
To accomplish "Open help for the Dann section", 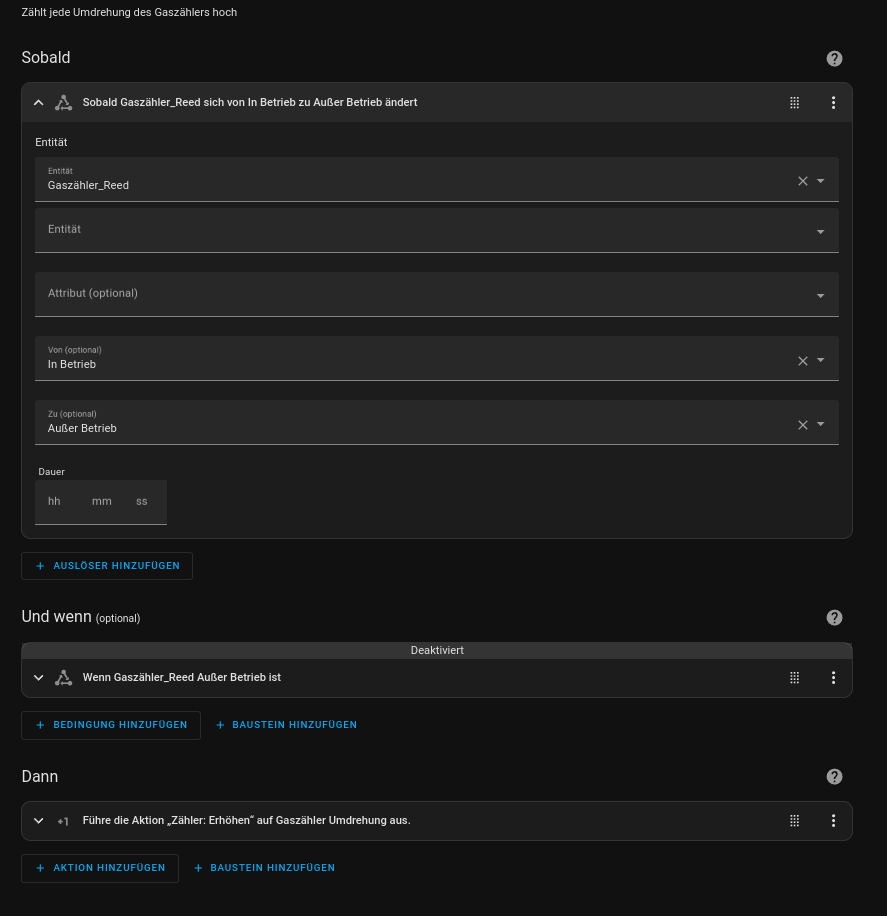I will tap(834, 777).
